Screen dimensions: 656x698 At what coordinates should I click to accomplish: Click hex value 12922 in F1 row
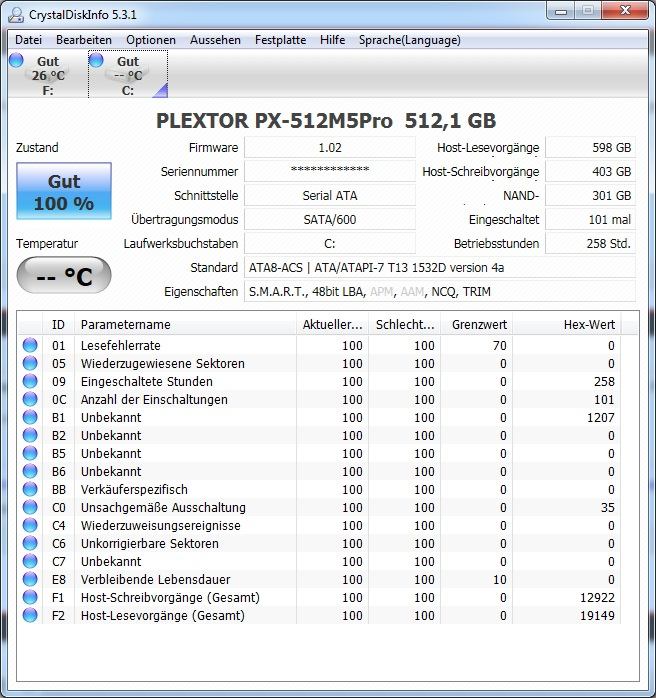(x=597, y=597)
